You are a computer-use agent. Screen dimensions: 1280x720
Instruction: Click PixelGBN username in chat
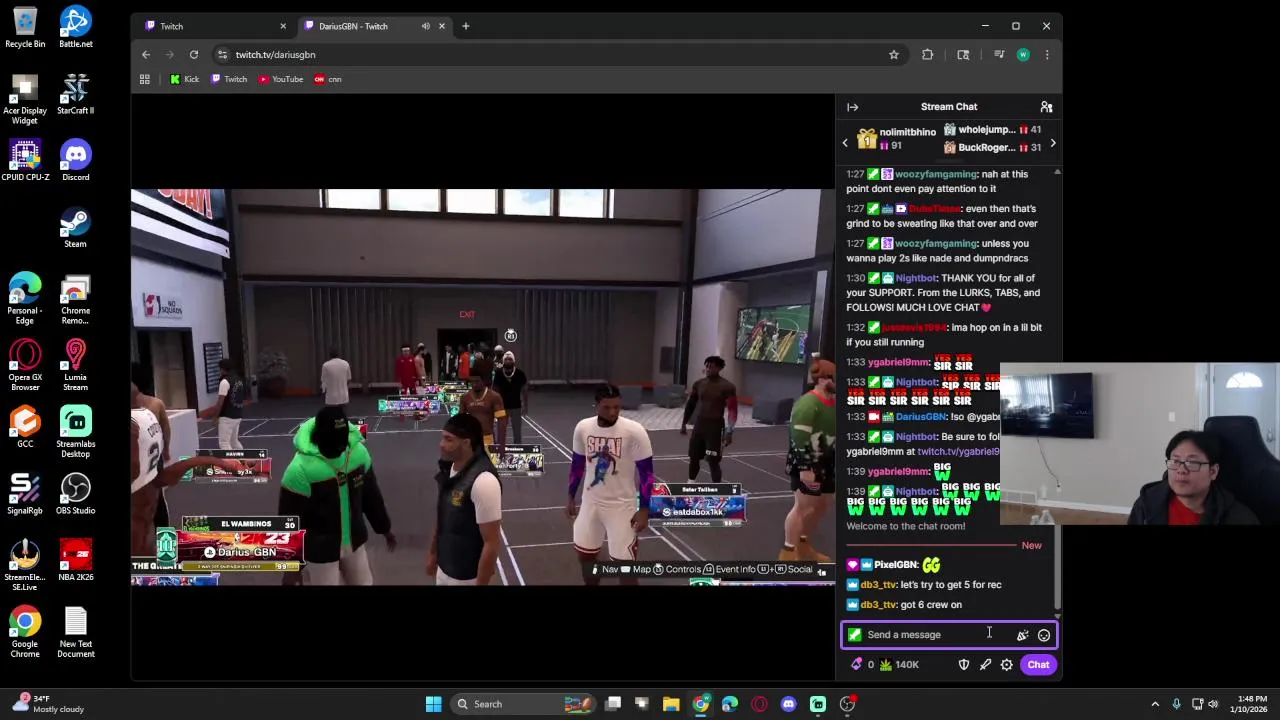[895, 565]
